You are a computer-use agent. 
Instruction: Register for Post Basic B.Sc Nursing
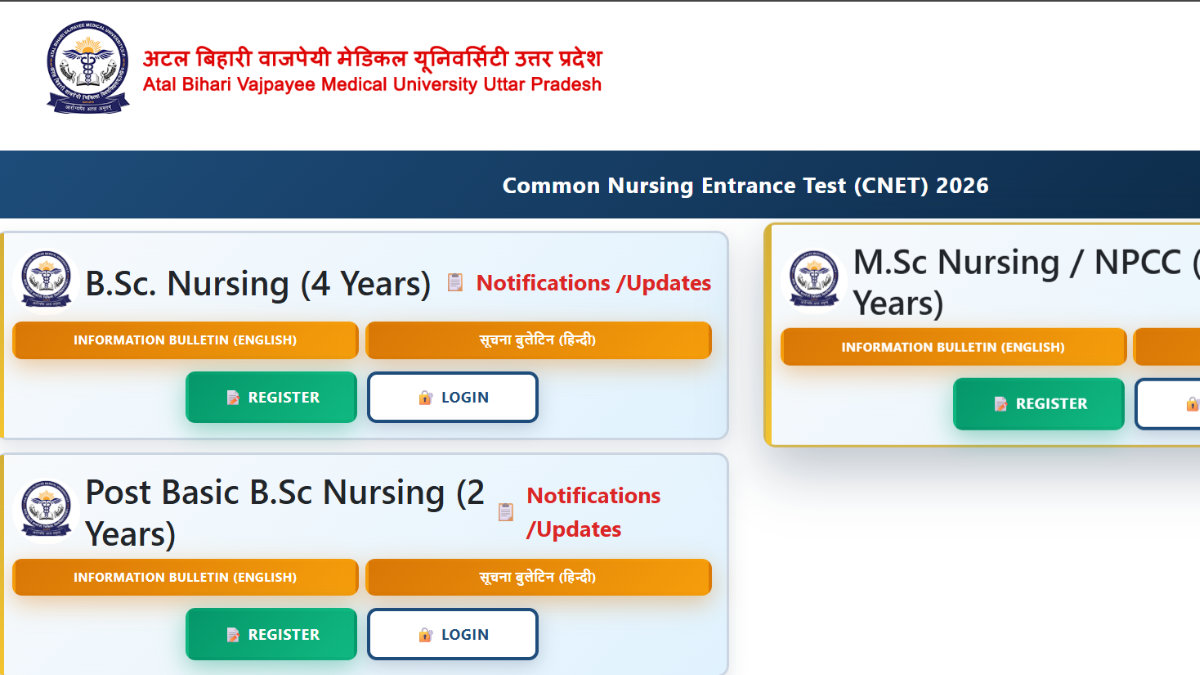(x=271, y=634)
